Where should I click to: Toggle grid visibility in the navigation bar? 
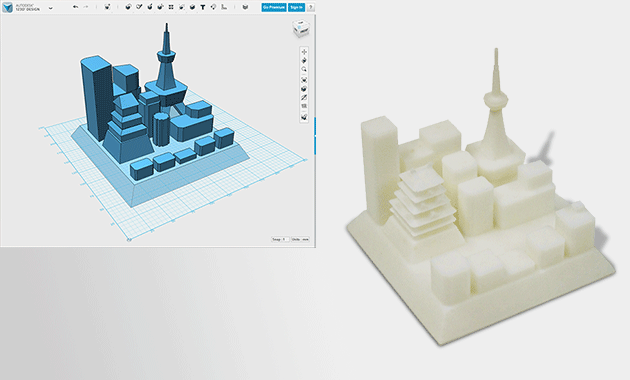click(x=304, y=106)
